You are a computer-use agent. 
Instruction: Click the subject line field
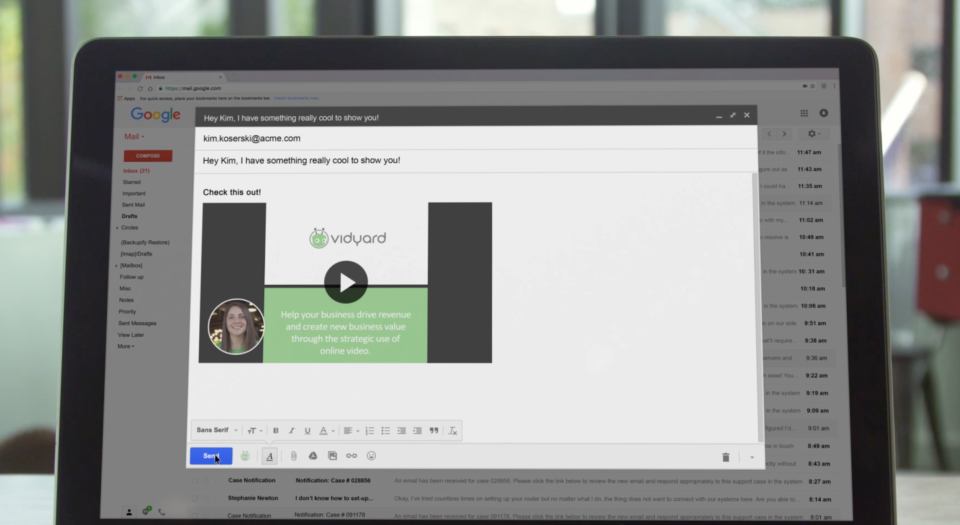click(476, 160)
